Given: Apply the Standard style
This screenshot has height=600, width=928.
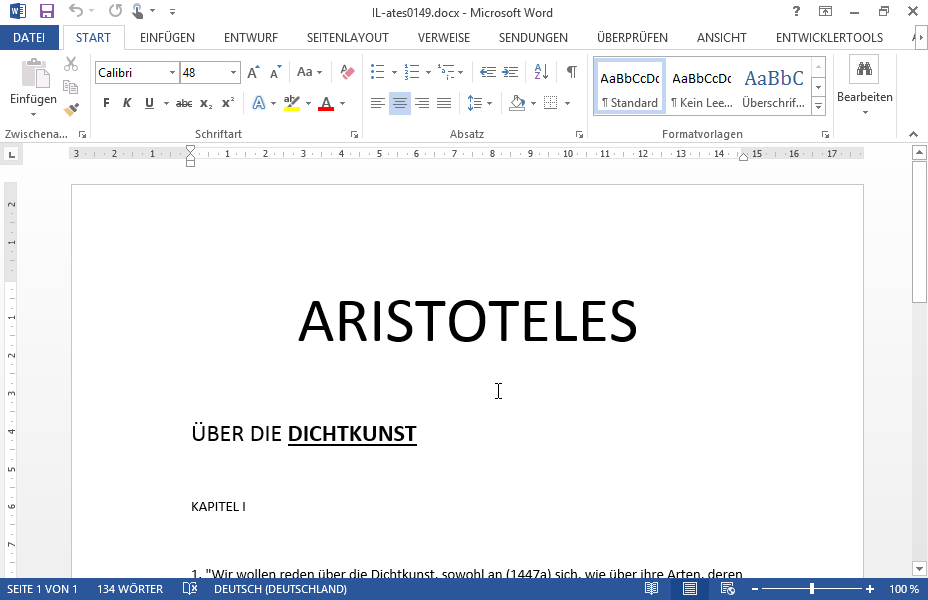Looking at the screenshot, I should pyautogui.click(x=630, y=87).
